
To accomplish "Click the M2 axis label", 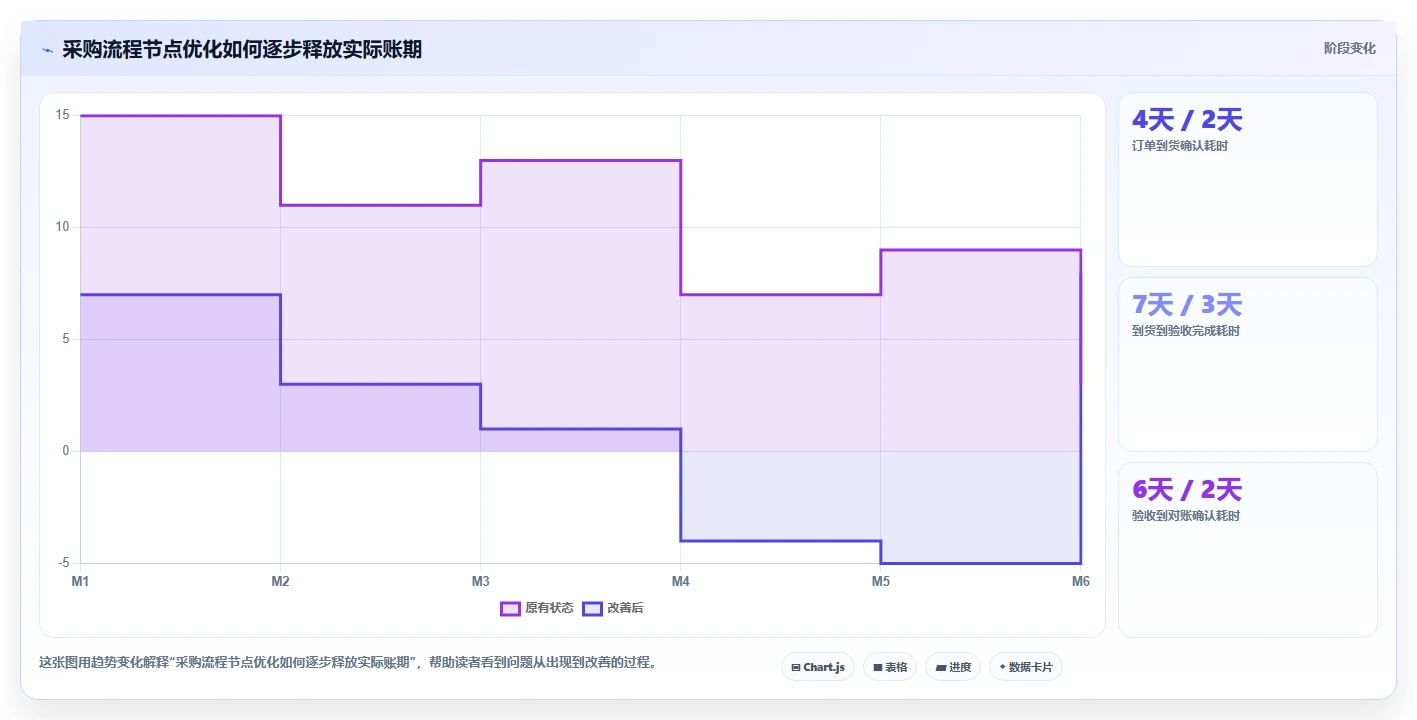I will pos(280,581).
